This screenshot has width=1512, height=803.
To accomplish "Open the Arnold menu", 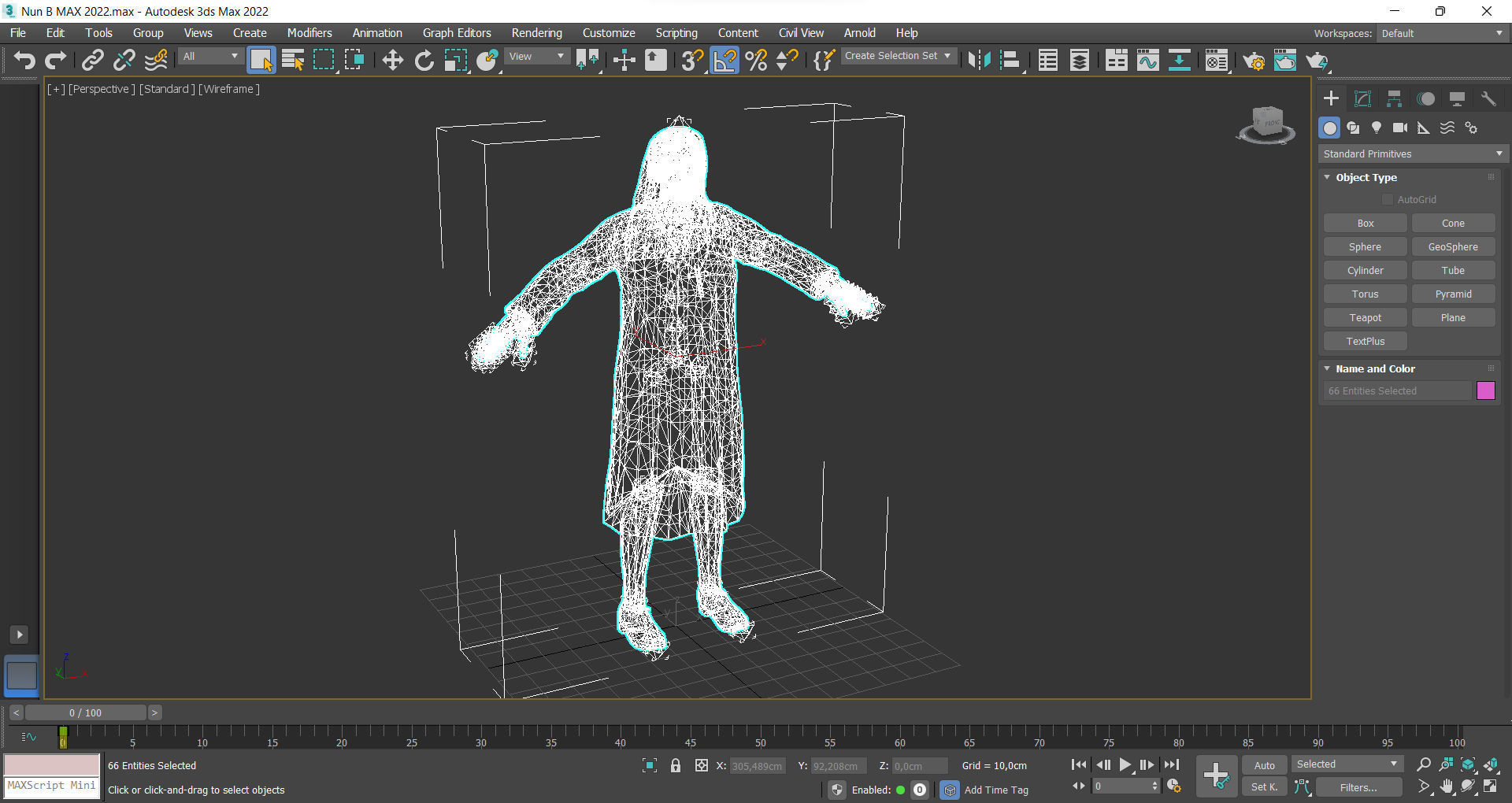I will tap(859, 33).
